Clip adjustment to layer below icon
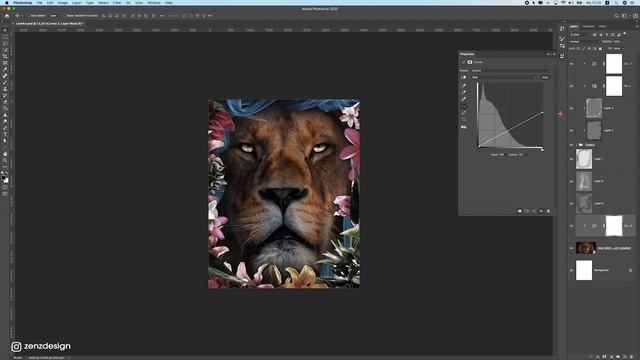Image resolution: width=640 pixels, height=360 pixels. point(520,211)
